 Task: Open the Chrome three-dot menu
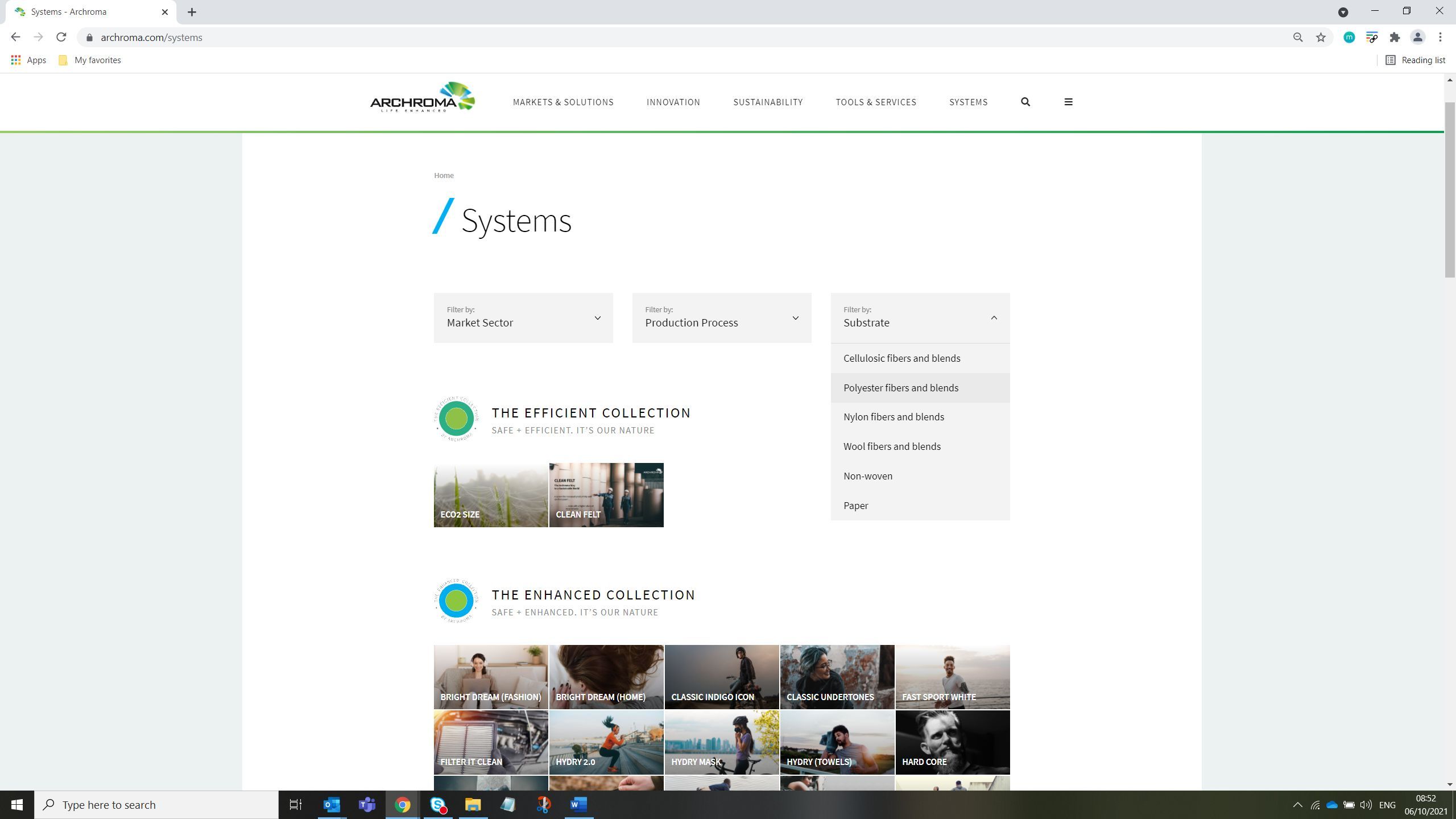point(1440,38)
